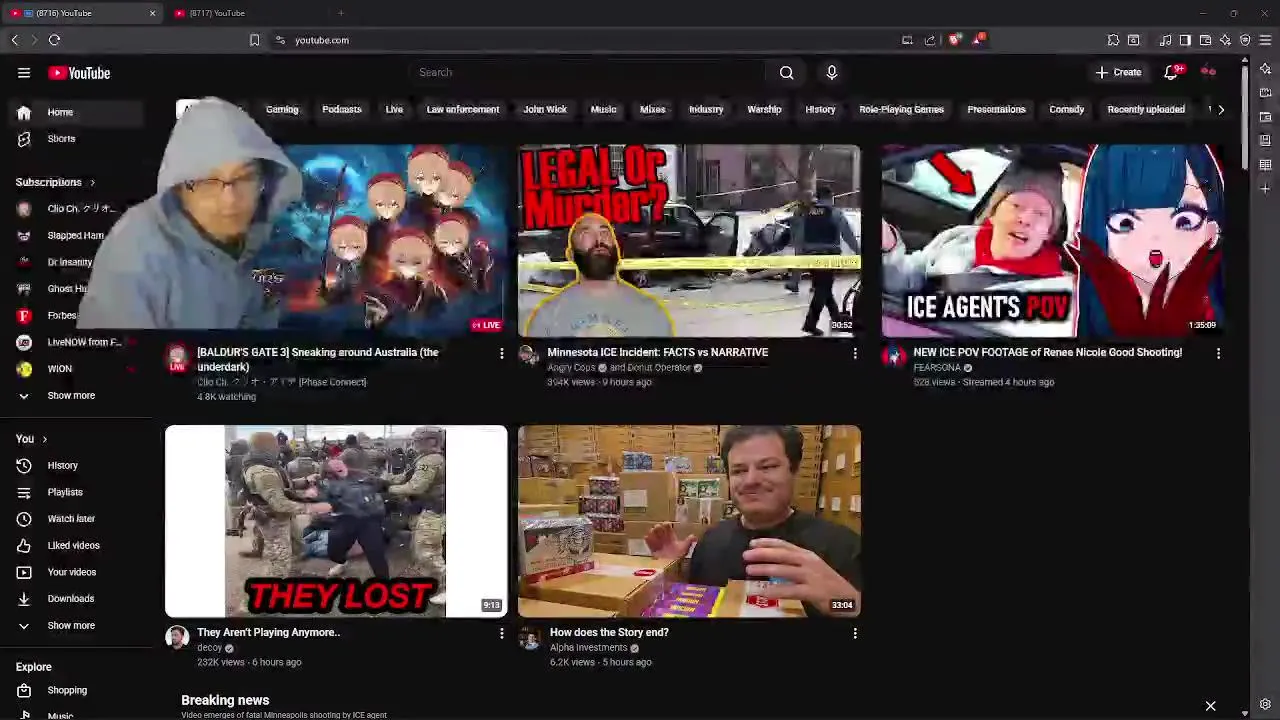Open options for Minnesota ICE Incident video
Viewport: 1280px width, 720px height.
click(x=855, y=353)
